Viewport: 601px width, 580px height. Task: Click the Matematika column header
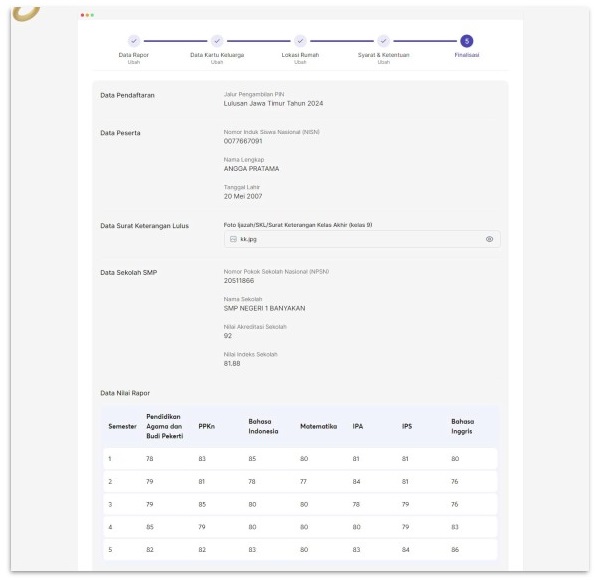(x=319, y=426)
